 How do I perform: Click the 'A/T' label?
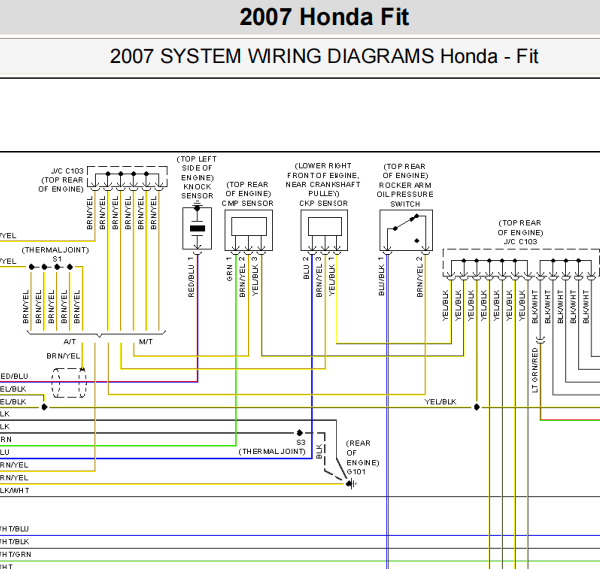tap(70, 342)
